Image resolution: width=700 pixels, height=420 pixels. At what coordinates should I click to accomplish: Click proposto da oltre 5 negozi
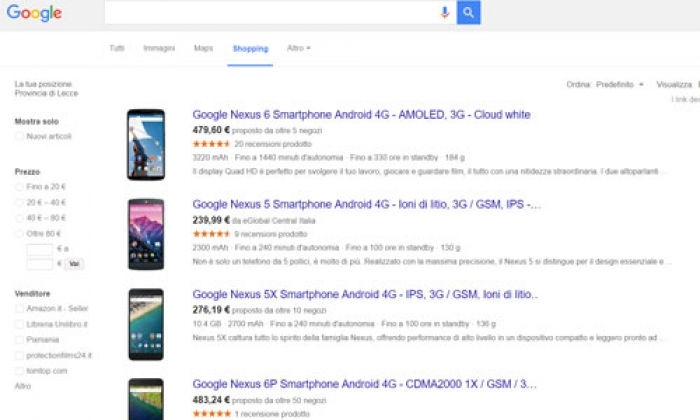[277, 131]
